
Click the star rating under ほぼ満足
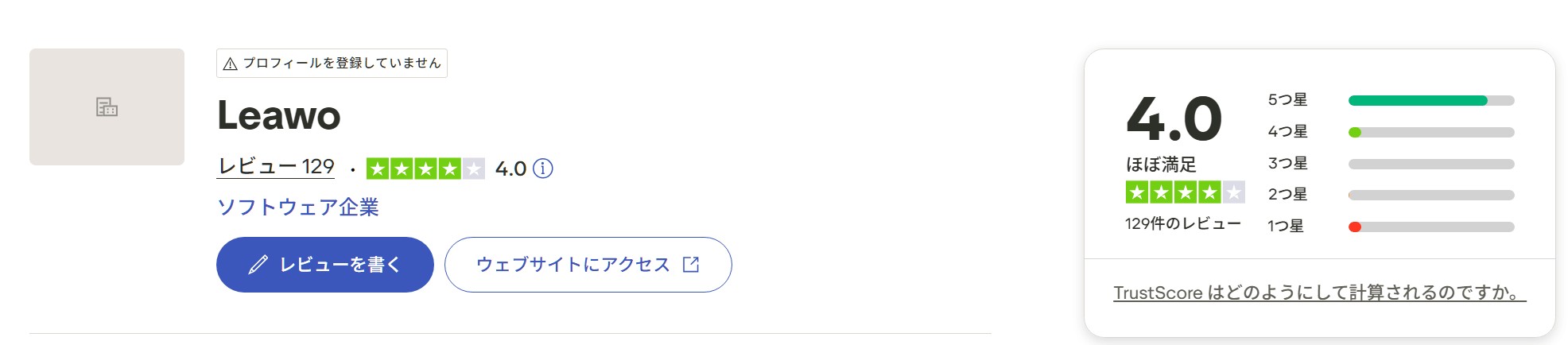1185,192
